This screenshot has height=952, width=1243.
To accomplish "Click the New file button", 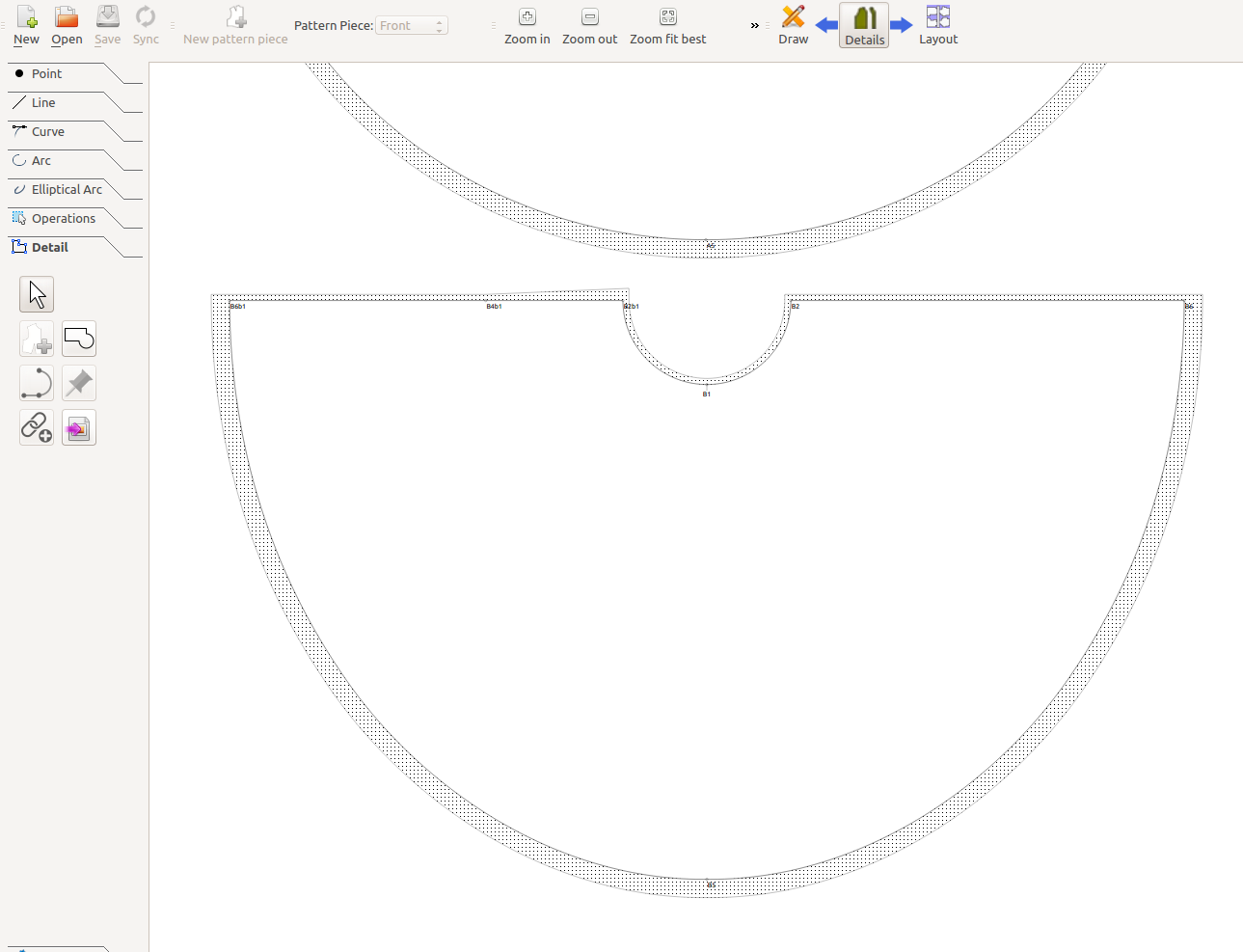I will tap(26, 26).
